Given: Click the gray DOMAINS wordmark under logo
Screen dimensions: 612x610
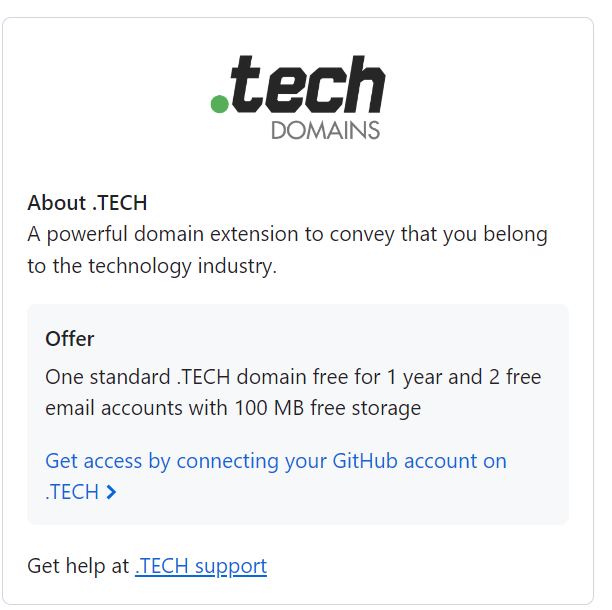Looking at the screenshot, I should [326, 130].
